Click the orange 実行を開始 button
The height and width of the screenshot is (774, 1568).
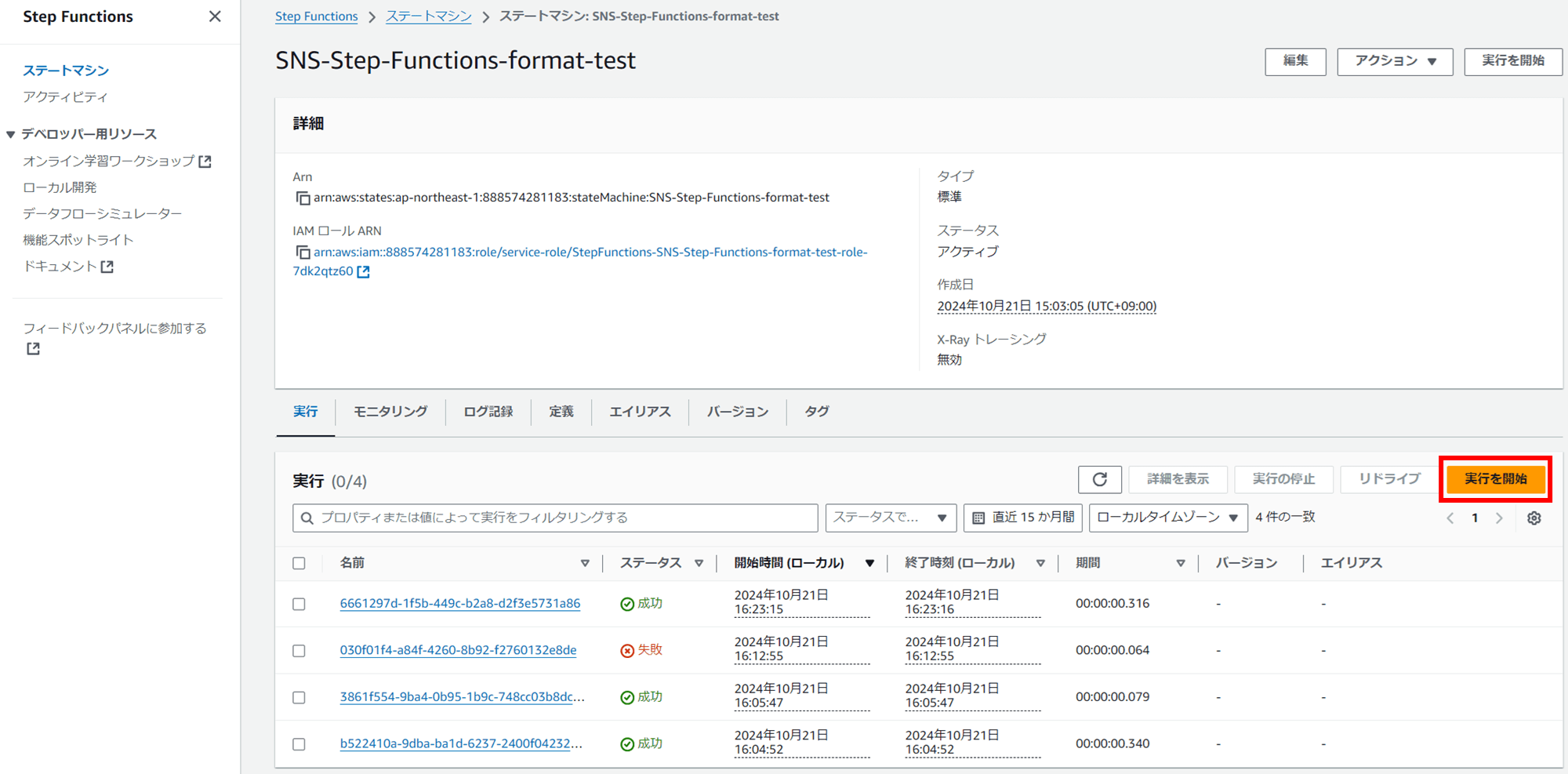click(x=1496, y=479)
